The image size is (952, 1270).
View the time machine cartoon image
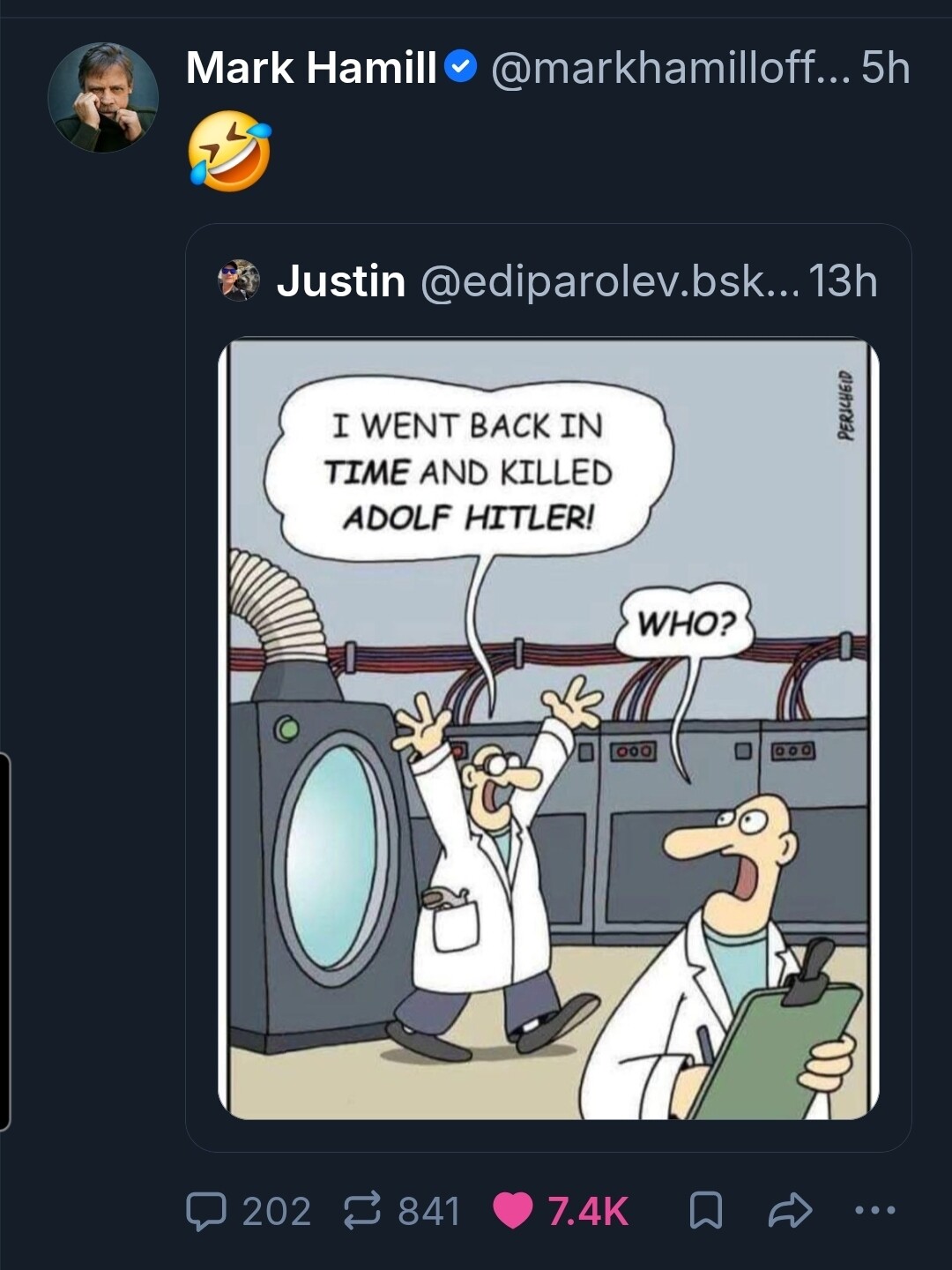(x=548, y=729)
